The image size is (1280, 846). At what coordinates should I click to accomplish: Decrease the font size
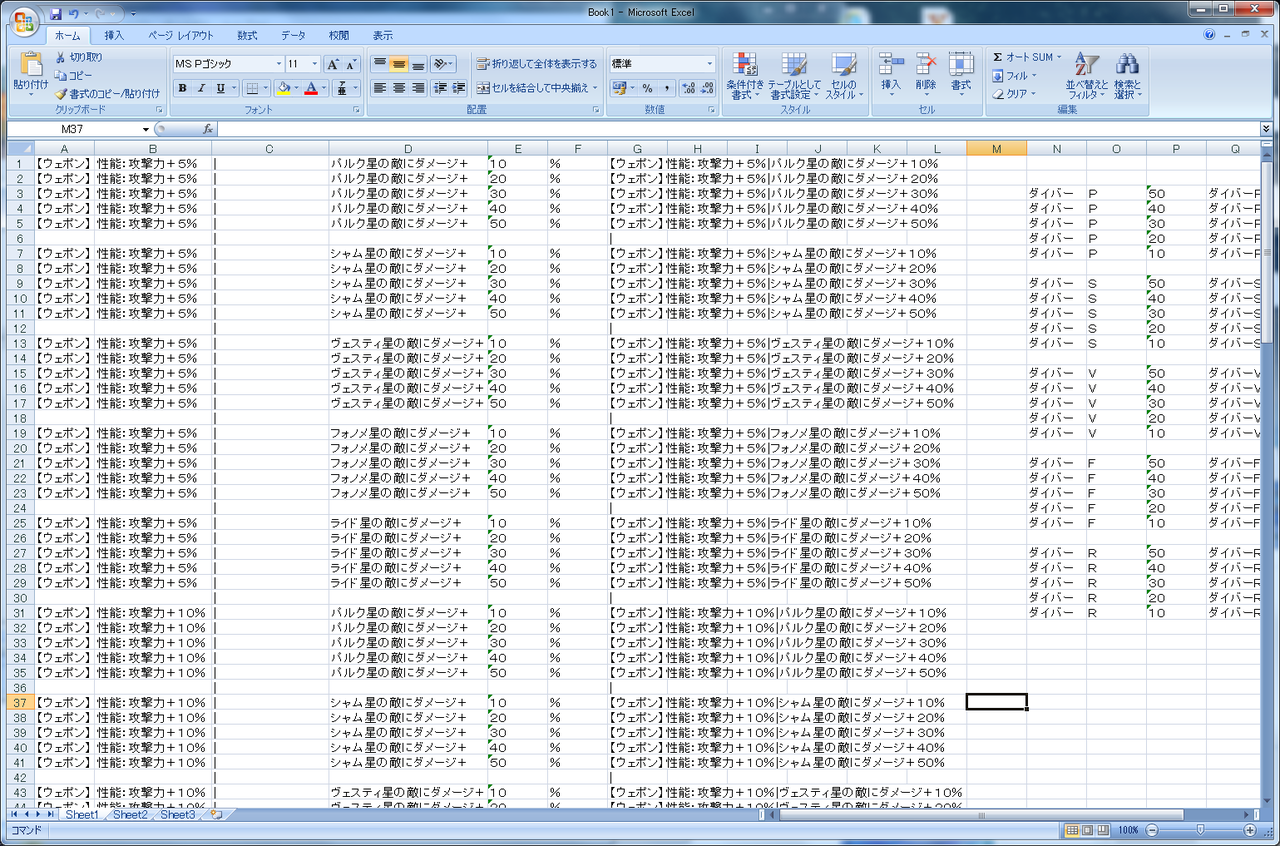tap(353, 64)
